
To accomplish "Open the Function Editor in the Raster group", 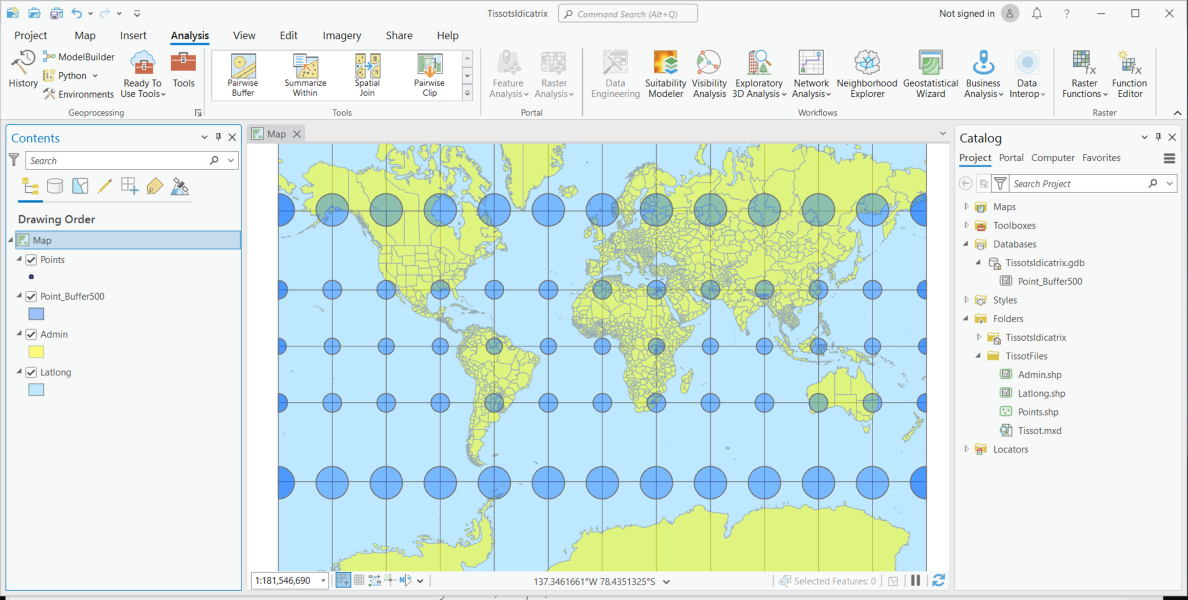I will (x=1129, y=72).
